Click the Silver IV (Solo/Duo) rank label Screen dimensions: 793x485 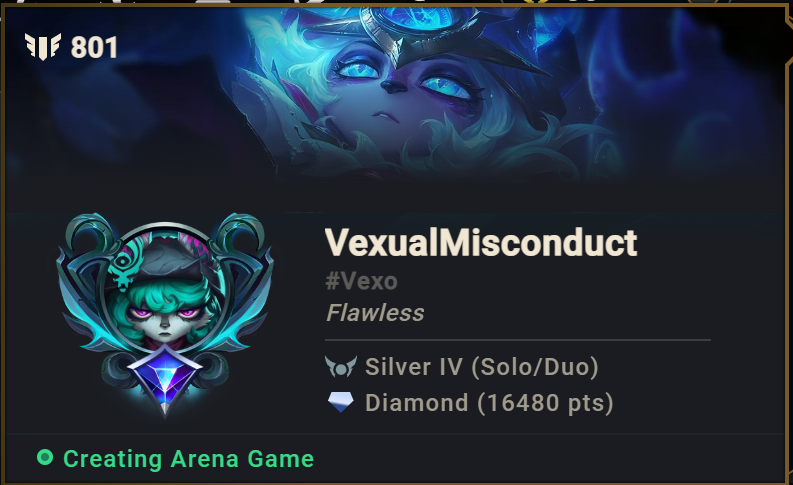point(482,367)
